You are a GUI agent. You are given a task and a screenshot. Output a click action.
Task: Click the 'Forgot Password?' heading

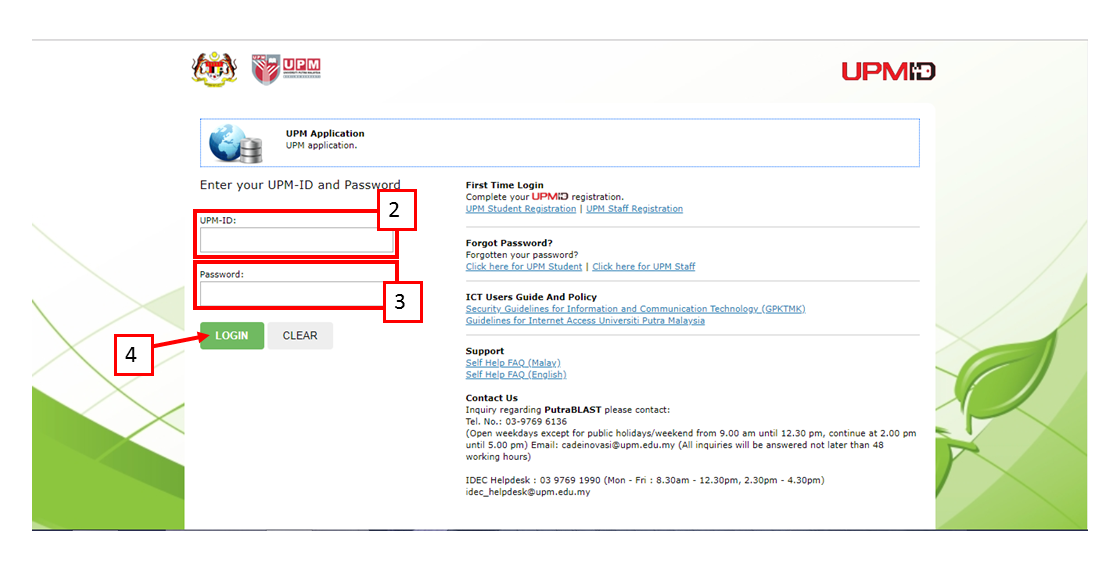coord(509,243)
